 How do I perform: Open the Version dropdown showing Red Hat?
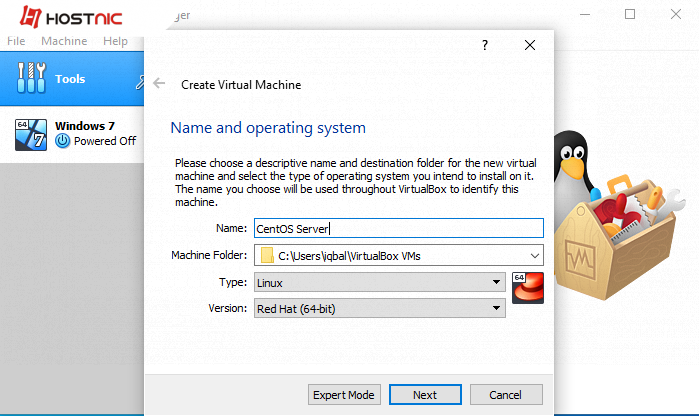point(380,309)
